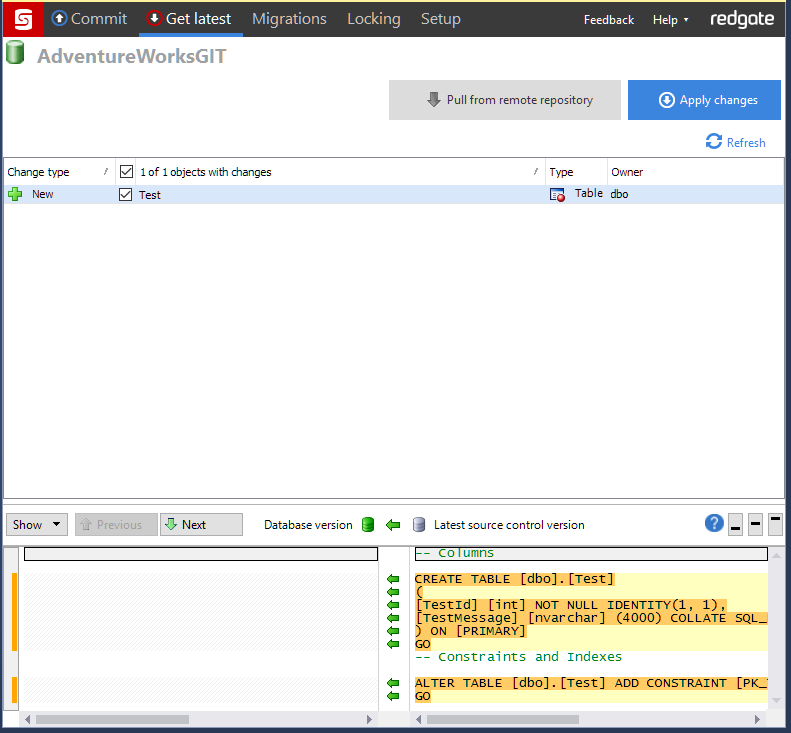This screenshot has width=791, height=733.
Task: Click left pane scrollbar right arrow
Action: click(x=369, y=719)
